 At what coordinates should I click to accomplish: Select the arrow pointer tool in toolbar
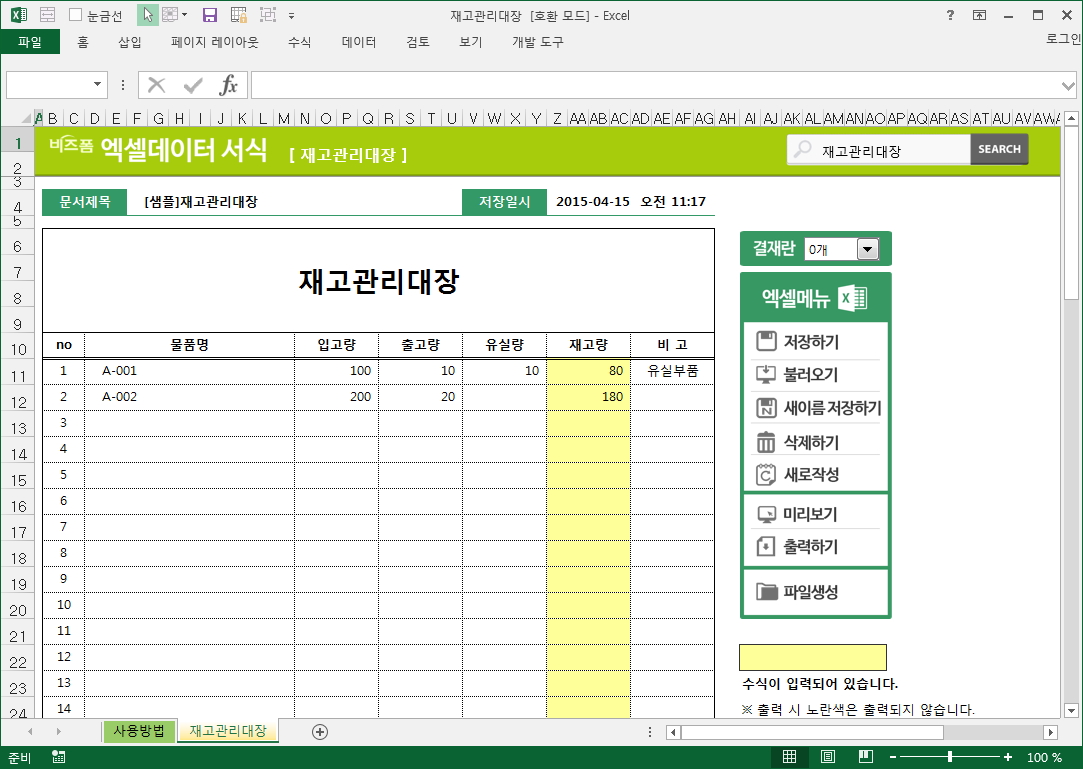point(147,15)
